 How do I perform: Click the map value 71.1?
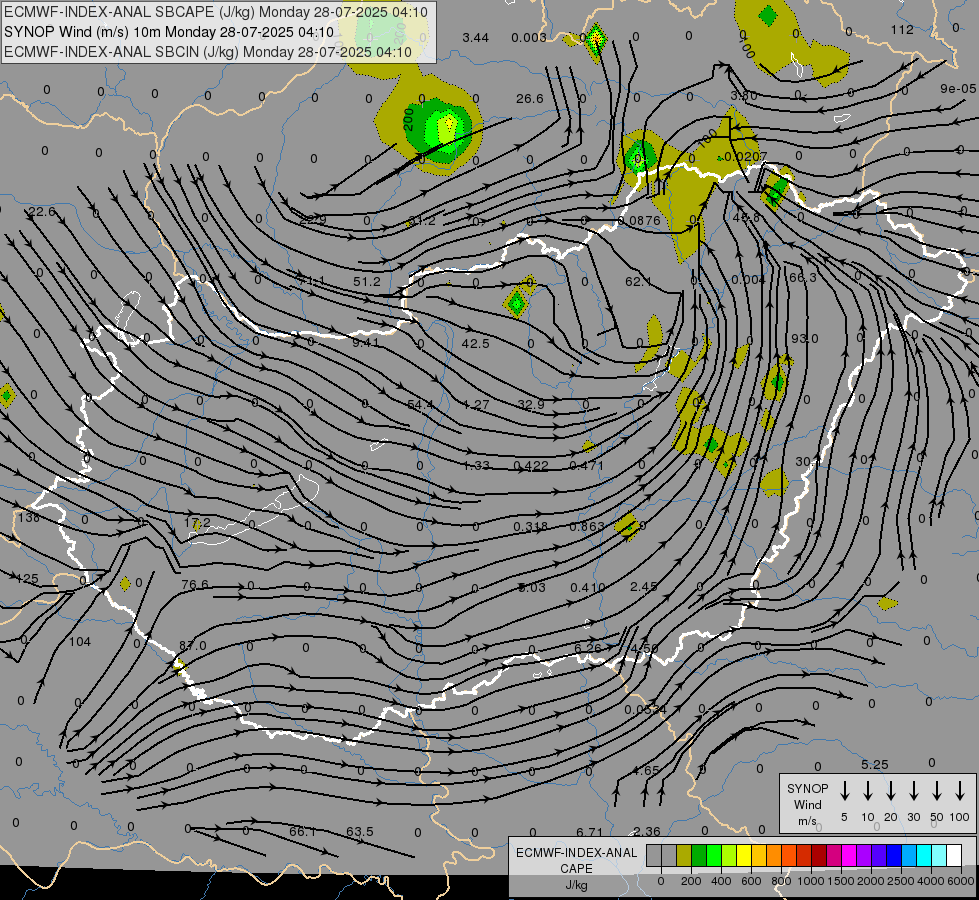[310, 281]
